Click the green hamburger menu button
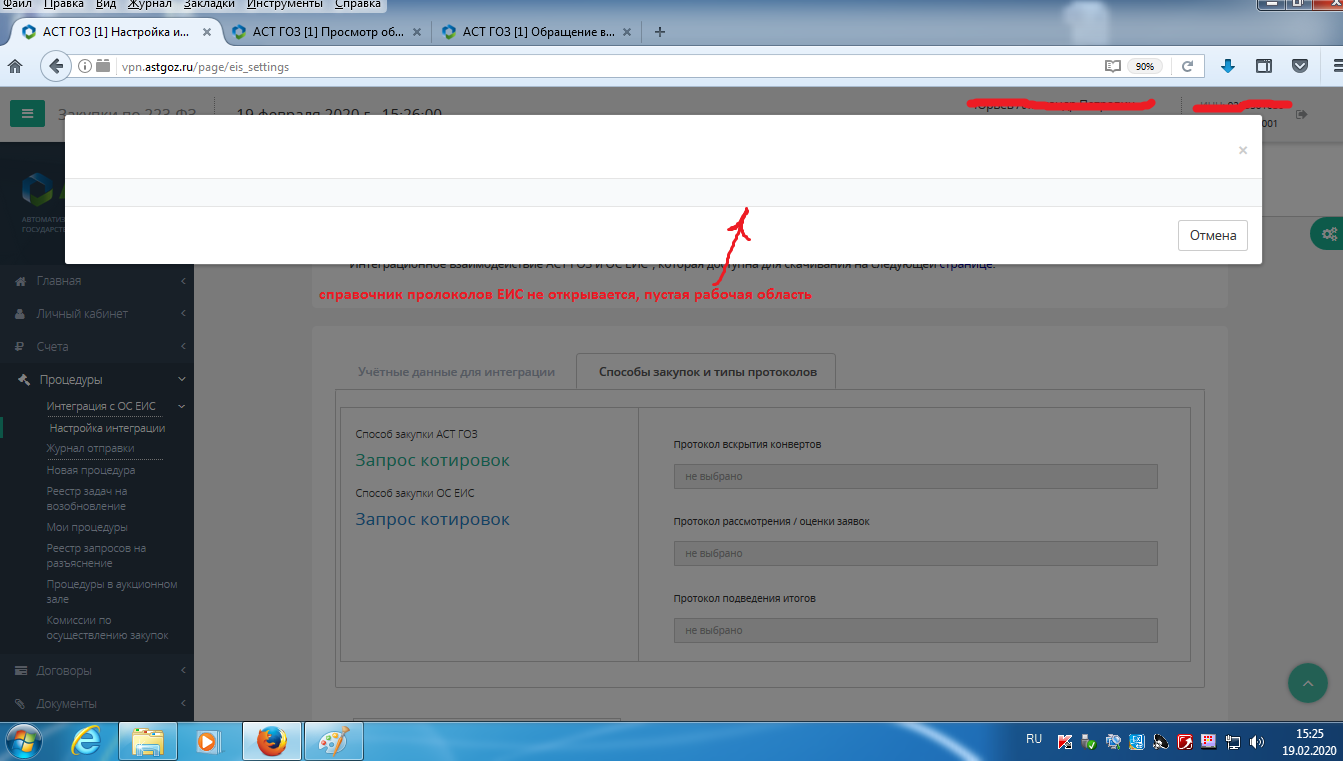Image resolution: width=1343 pixels, height=761 pixels. click(27, 113)
